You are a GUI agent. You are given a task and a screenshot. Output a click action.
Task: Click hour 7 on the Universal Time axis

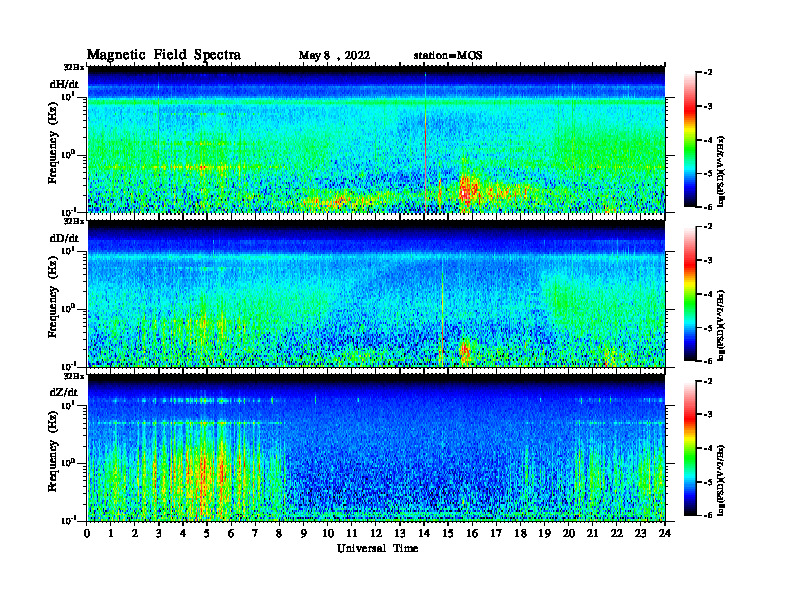(255, 534)
